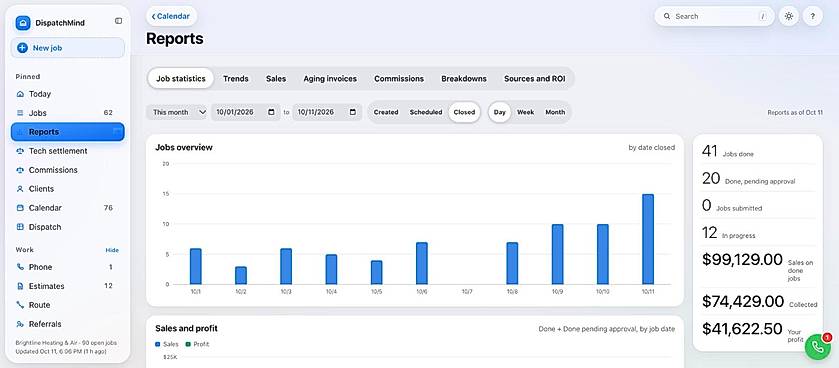Open Aging invoices tab
The width and height of the screenshot is (839, 368).
coord(330,79)
